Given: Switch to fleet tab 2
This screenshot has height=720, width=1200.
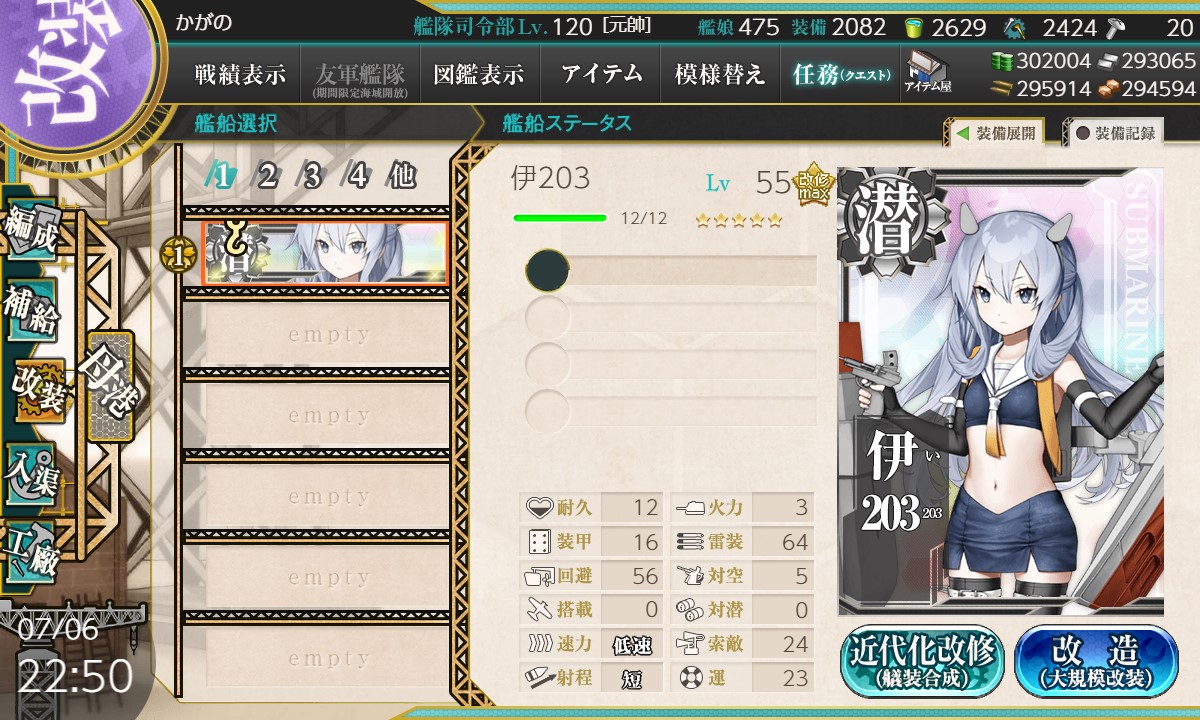Looking at the screenshot, I should click(x=266, y=176).
